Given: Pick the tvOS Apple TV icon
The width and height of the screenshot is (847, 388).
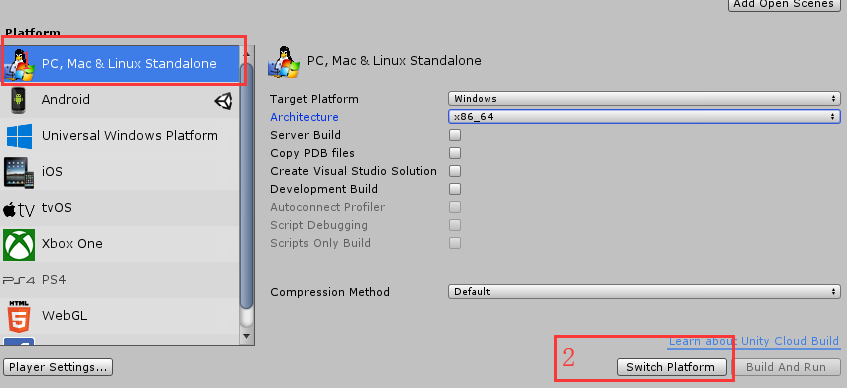Looking at the screenshot, I should (19, 209).
